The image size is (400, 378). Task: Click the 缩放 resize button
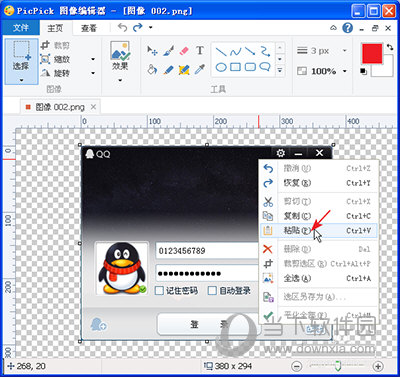(55, 59)
